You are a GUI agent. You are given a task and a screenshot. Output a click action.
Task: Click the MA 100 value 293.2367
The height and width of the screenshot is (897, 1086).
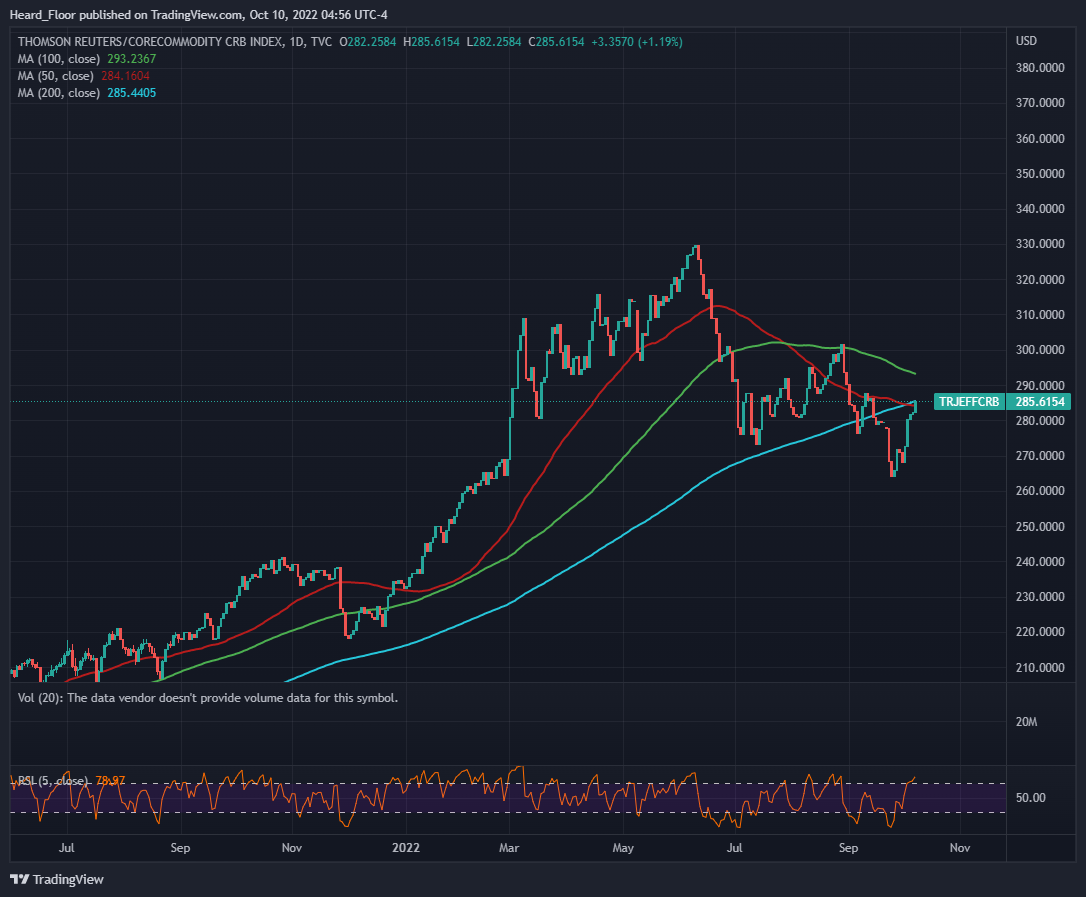(x=132, y=59)
